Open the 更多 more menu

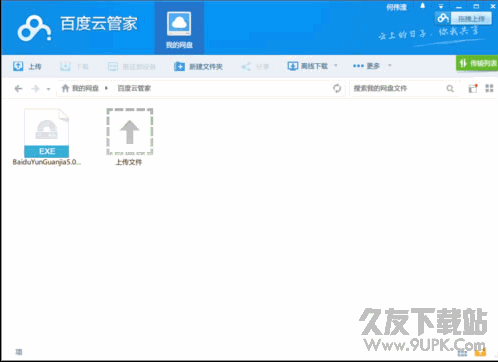366,66
